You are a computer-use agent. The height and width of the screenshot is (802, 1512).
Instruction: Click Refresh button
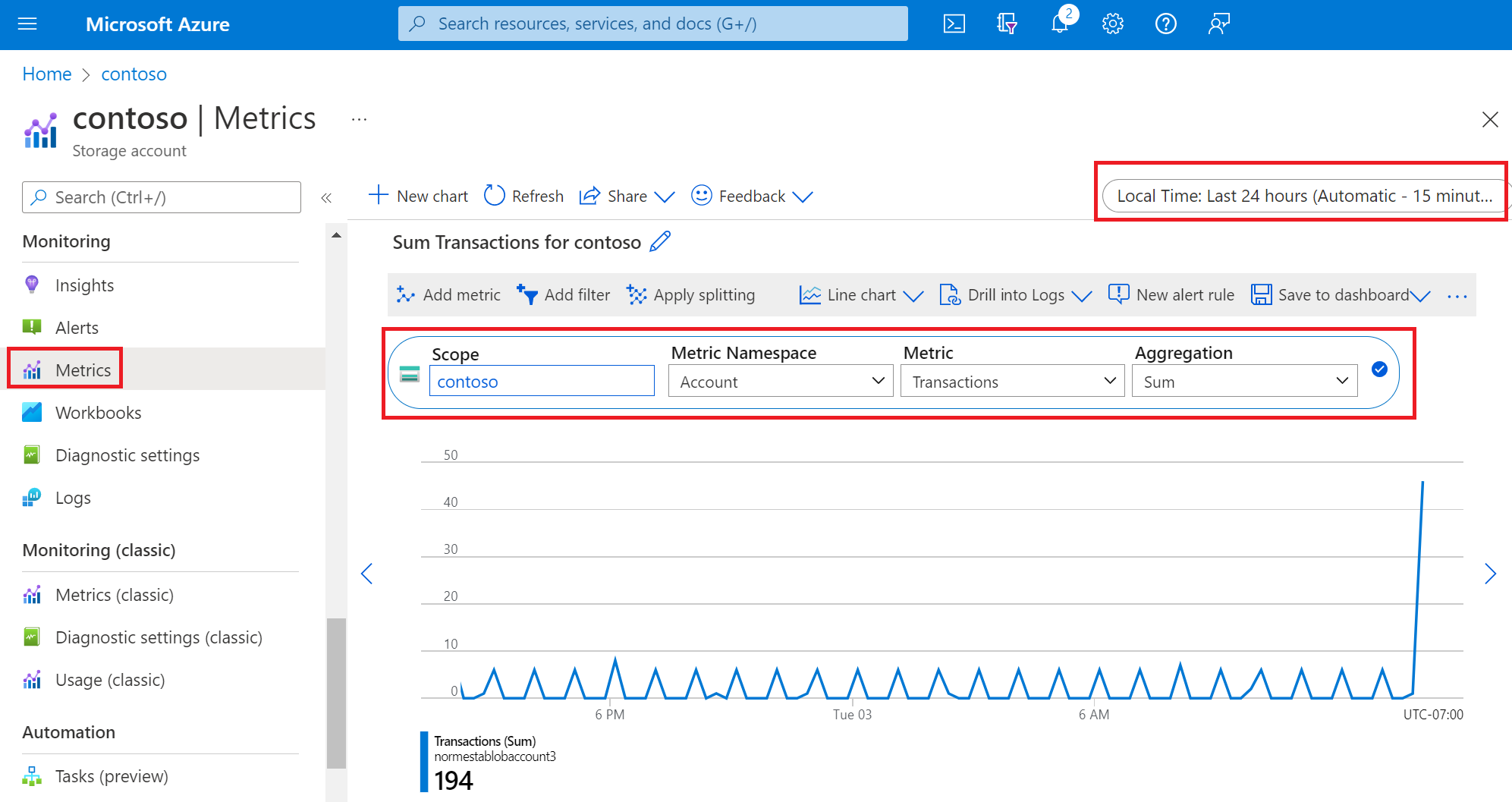click(x=523, y=196)
